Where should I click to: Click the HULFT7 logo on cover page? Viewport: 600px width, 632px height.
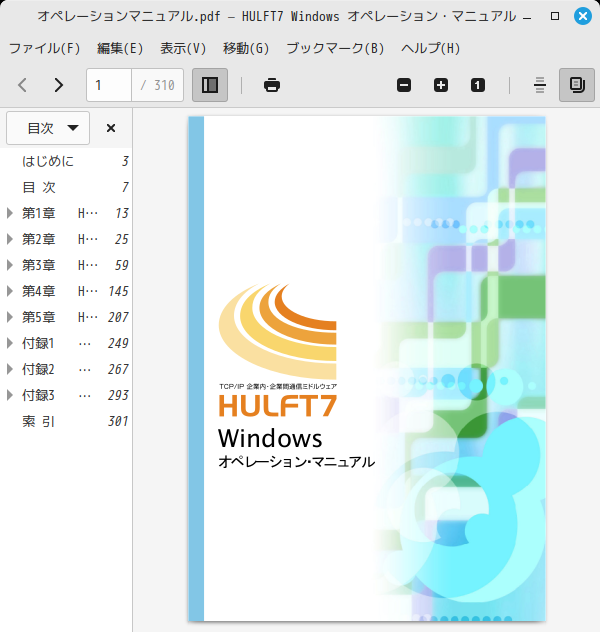(x=278, y=405)
